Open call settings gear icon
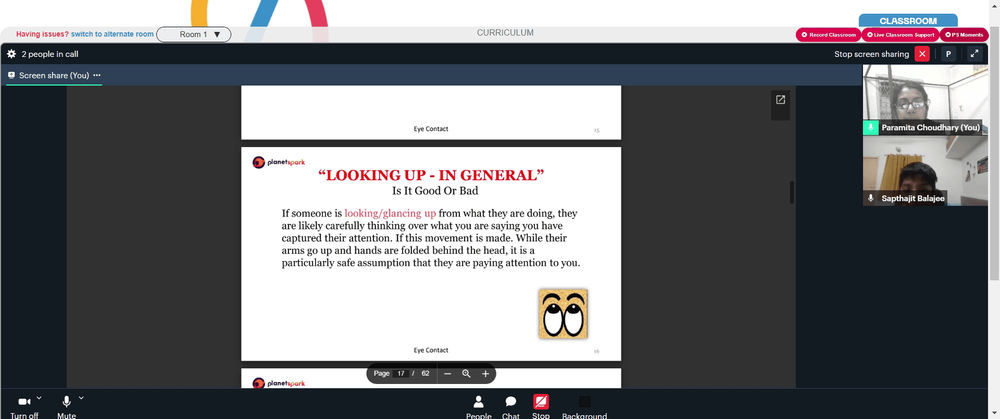 (x=11, y=54)
